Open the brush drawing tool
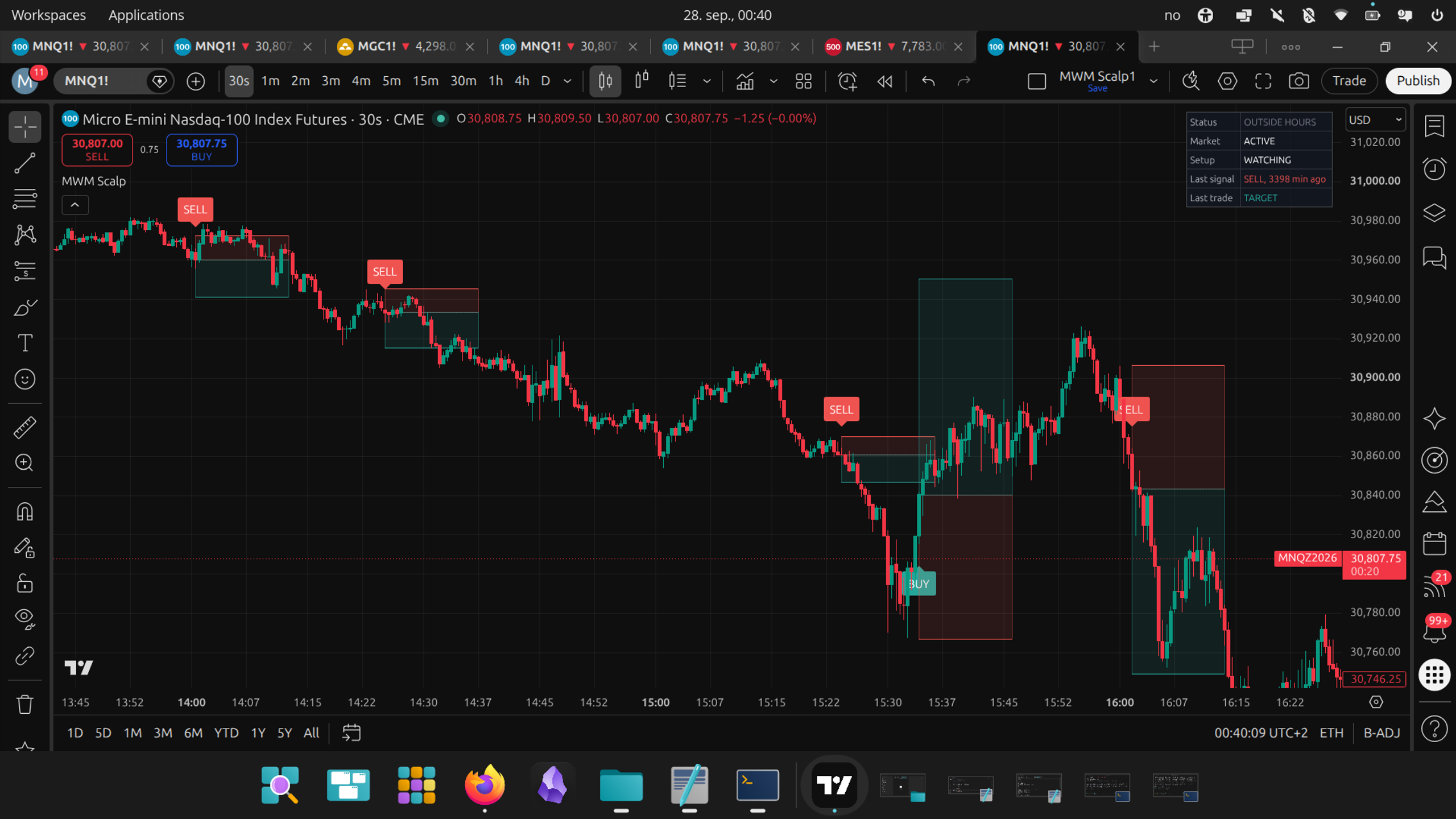Viewport: 1456px width, 819px height. (24, 307)
